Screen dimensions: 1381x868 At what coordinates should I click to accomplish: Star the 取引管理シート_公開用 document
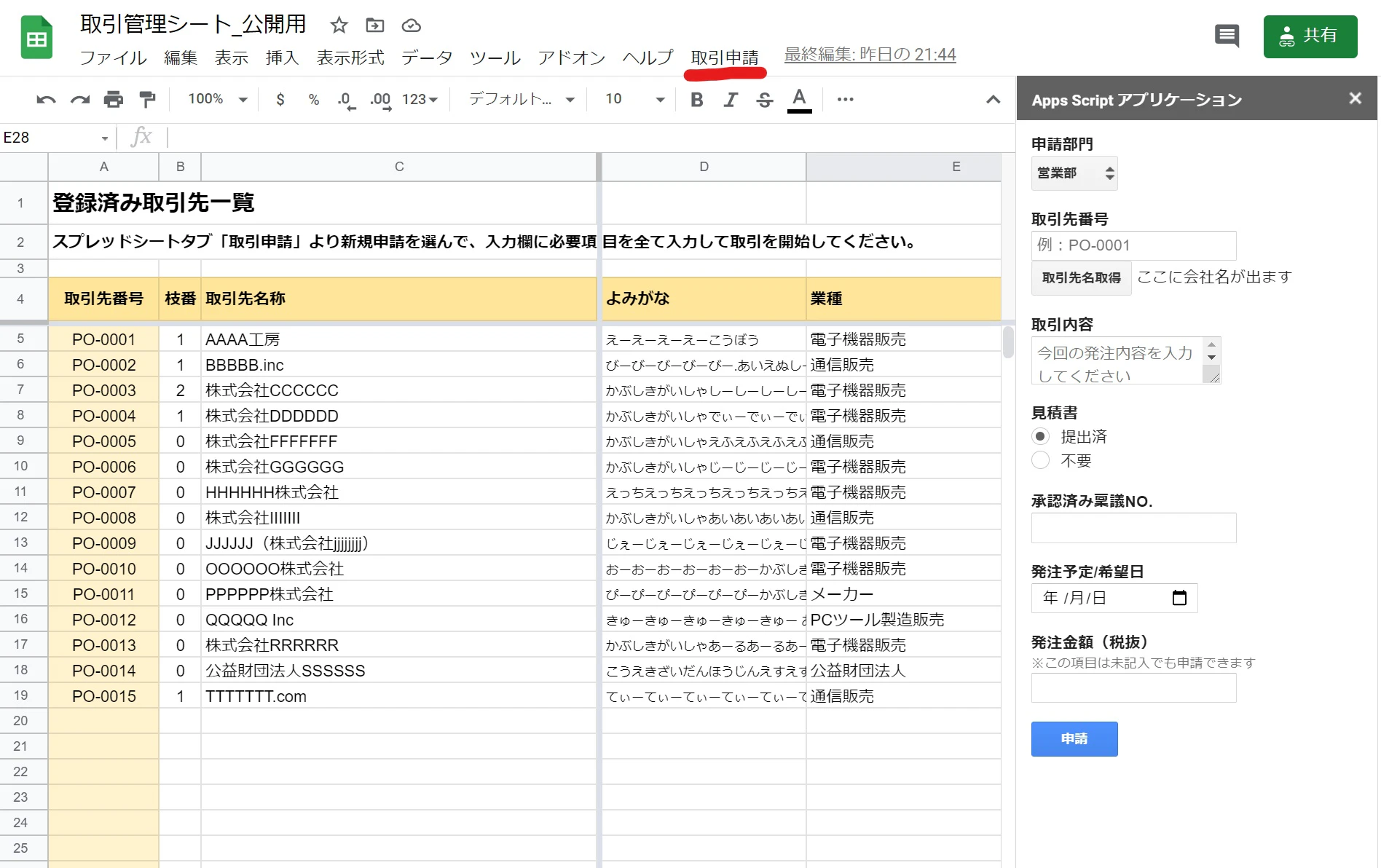click(x=339, y=25)
